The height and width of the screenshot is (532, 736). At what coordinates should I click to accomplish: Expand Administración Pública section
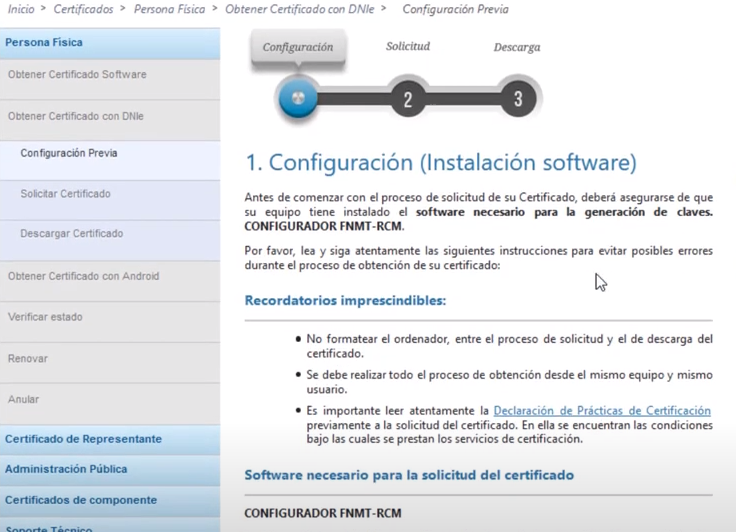coord(110,470)
